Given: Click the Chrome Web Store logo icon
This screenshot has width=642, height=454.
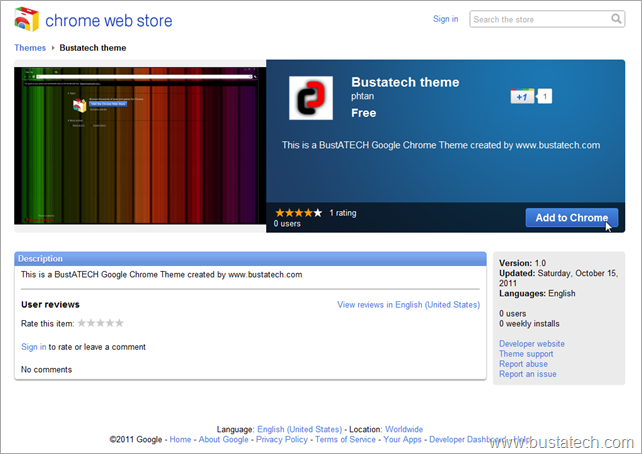Looking at the screenshot, I should (27, 19).
